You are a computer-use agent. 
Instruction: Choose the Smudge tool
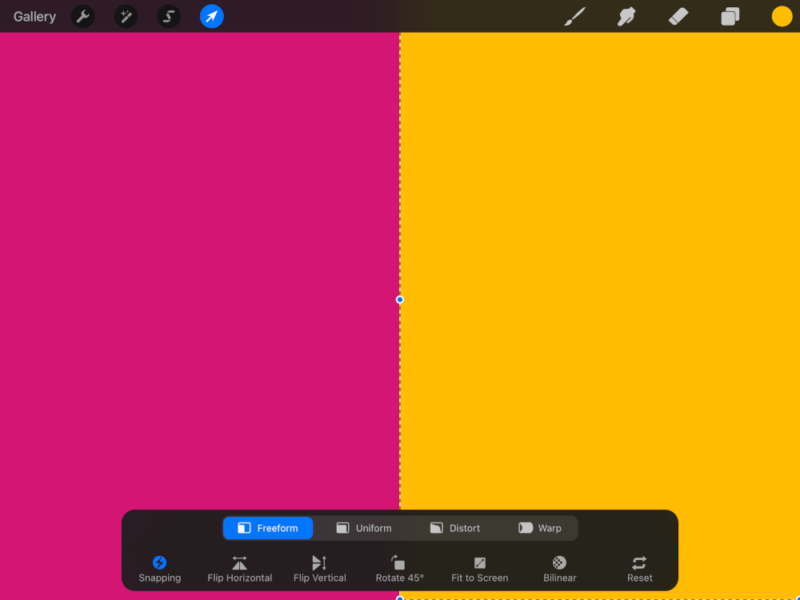click(627, 16)
